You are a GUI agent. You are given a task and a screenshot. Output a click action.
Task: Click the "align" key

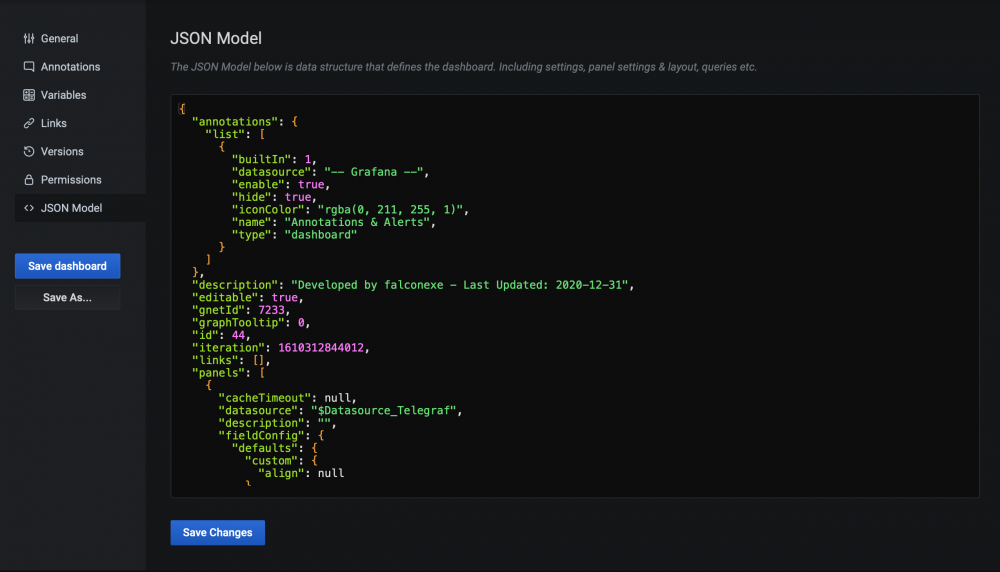pyautogui.click(x=281, y=473)
